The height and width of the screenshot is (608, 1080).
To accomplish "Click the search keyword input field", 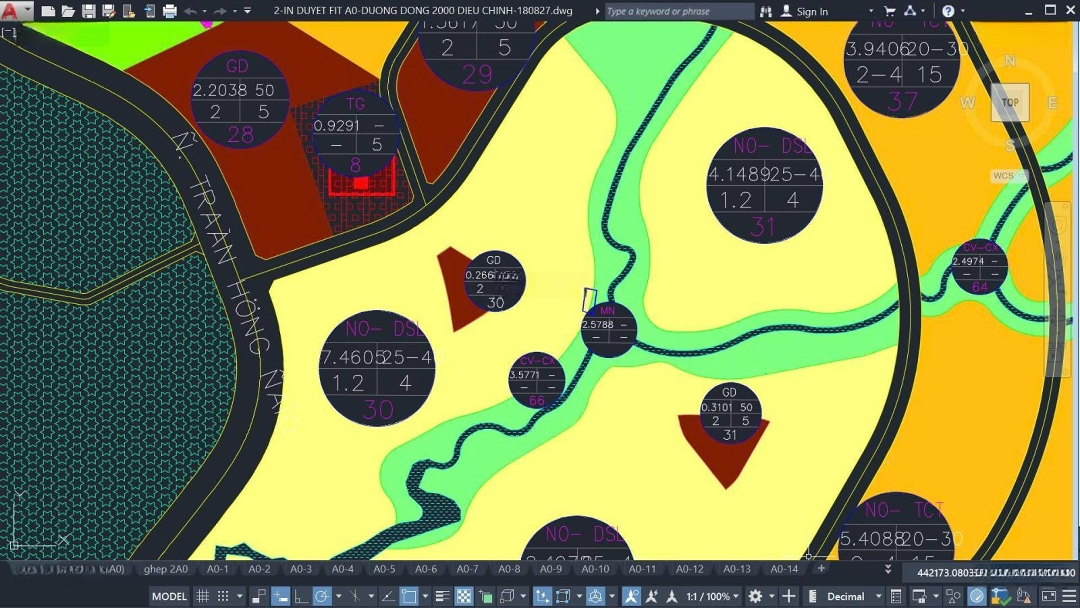I will [678, 11].
